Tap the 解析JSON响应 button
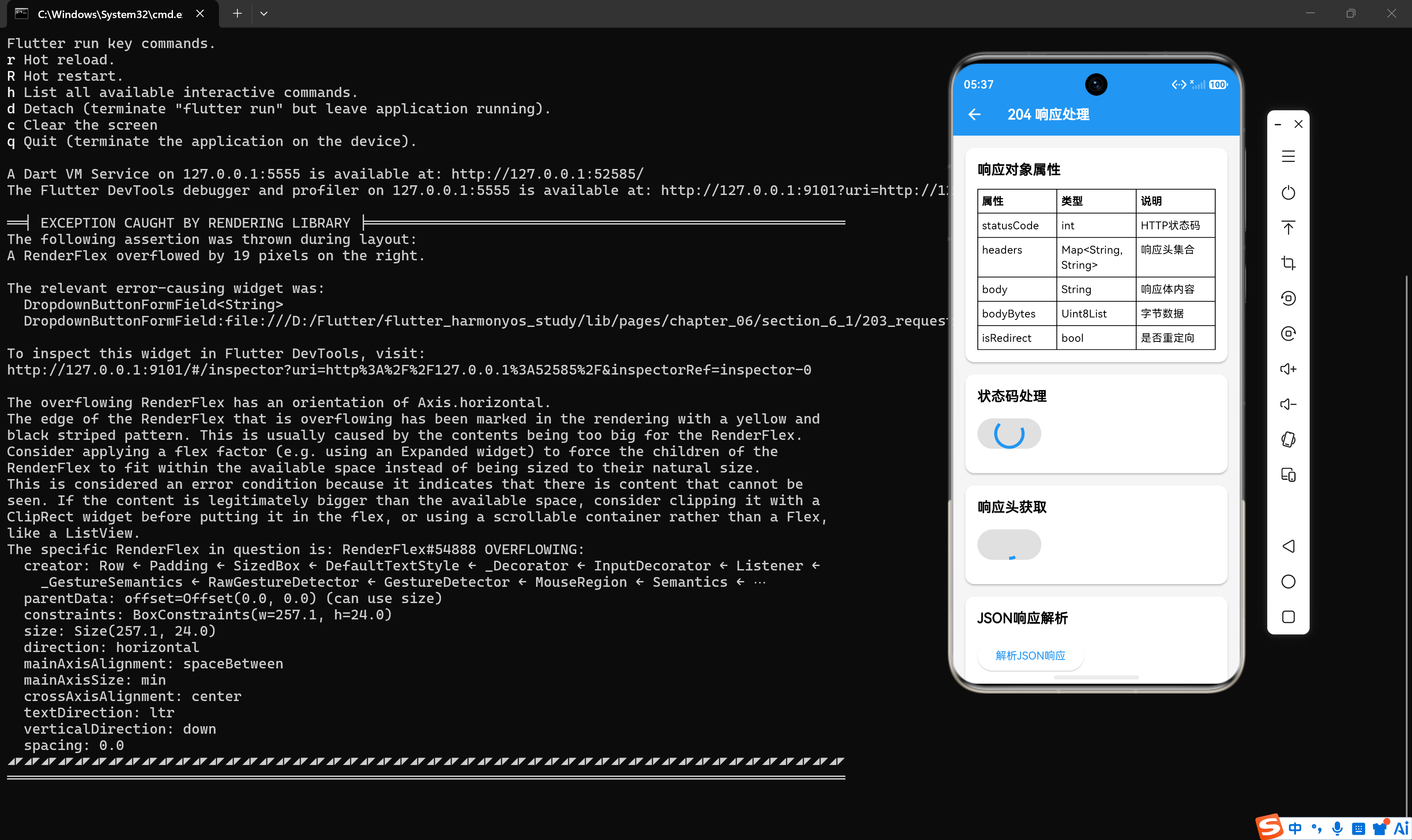1412x840 pixels. (x=1030, y=656)
